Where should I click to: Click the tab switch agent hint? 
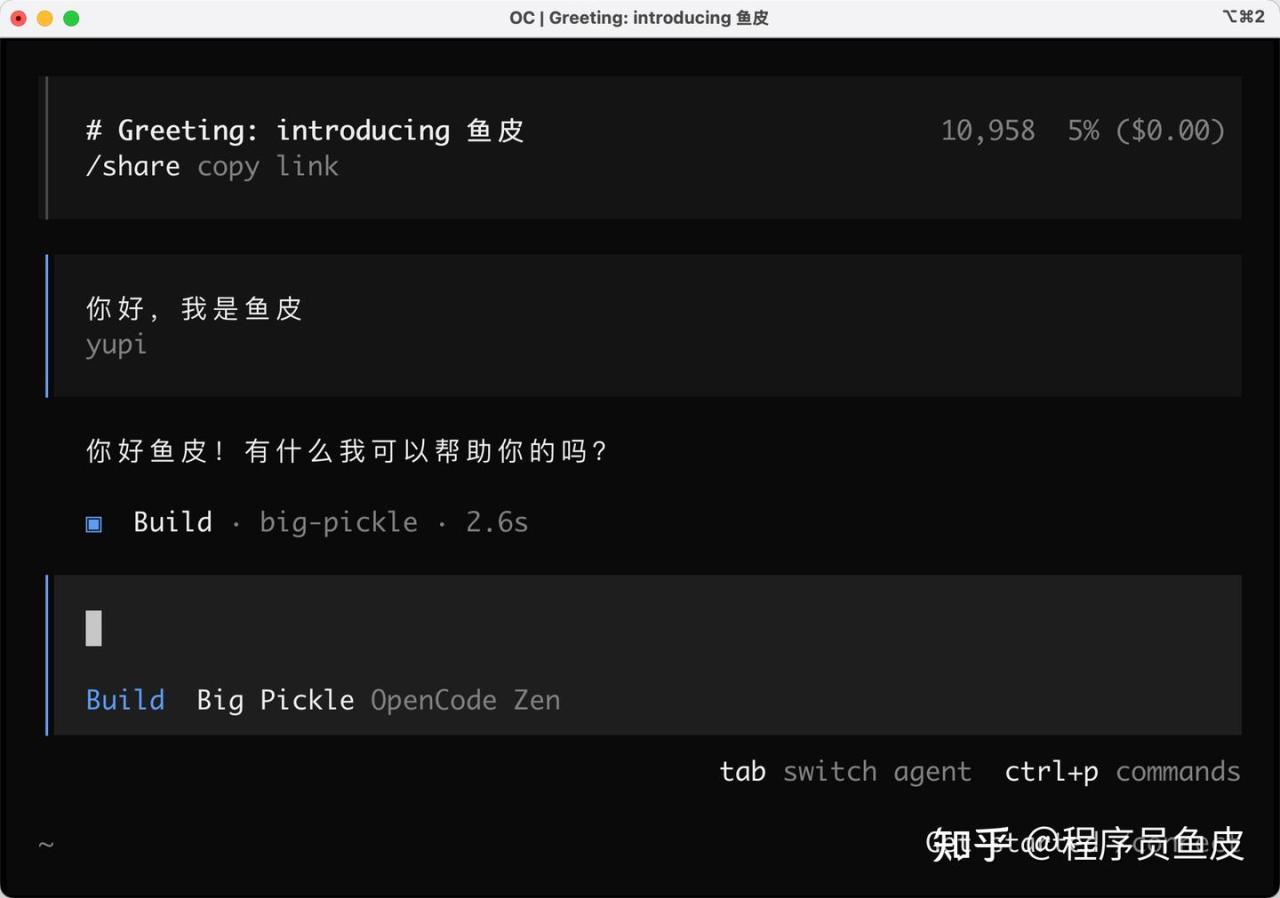(x=845, y=772)
